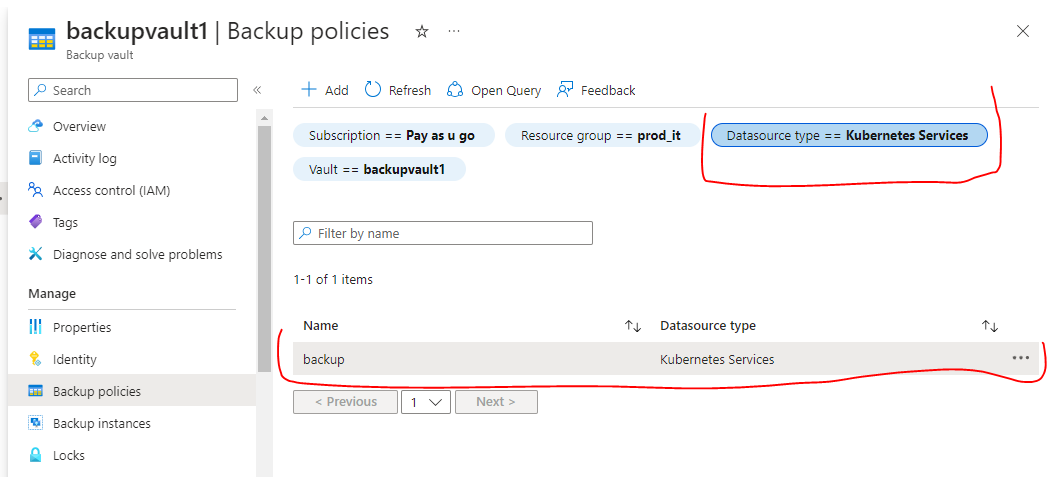Select Backup policies in sidebar
Viewport: 1048px width, 477px height.
[132, 391]
